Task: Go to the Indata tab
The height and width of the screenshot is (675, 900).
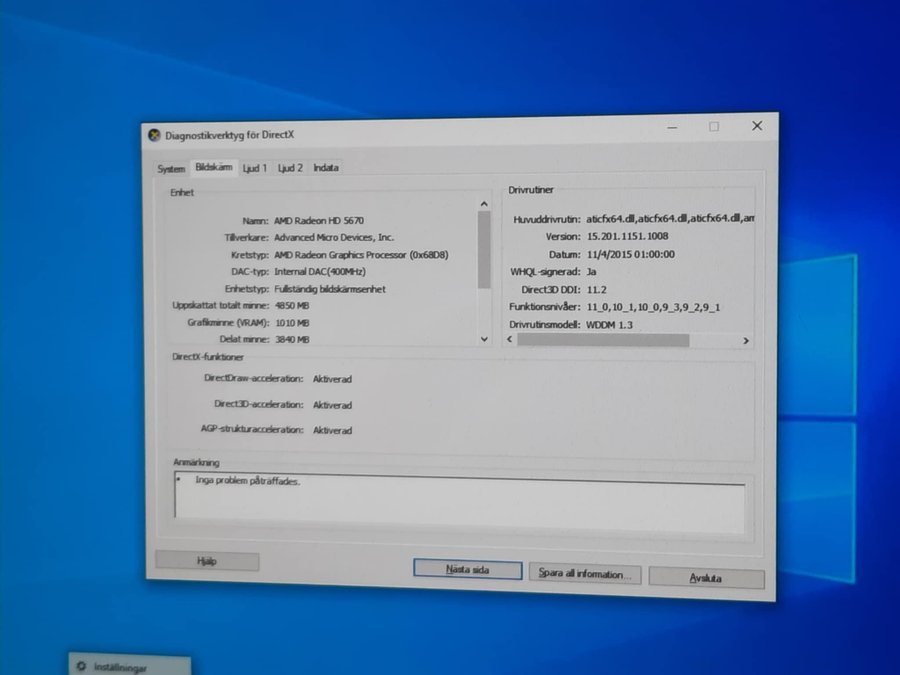Action: point(326,168)
